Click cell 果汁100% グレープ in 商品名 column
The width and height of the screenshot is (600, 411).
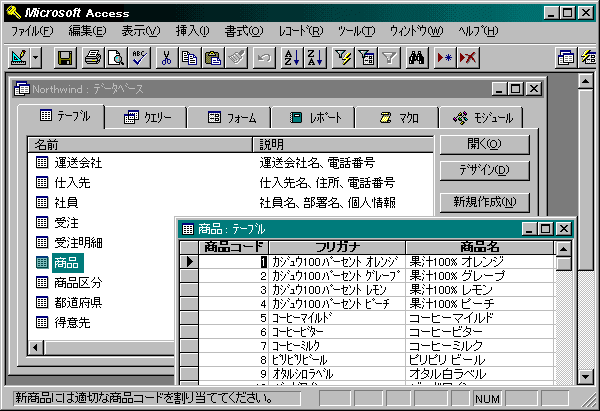479,276
